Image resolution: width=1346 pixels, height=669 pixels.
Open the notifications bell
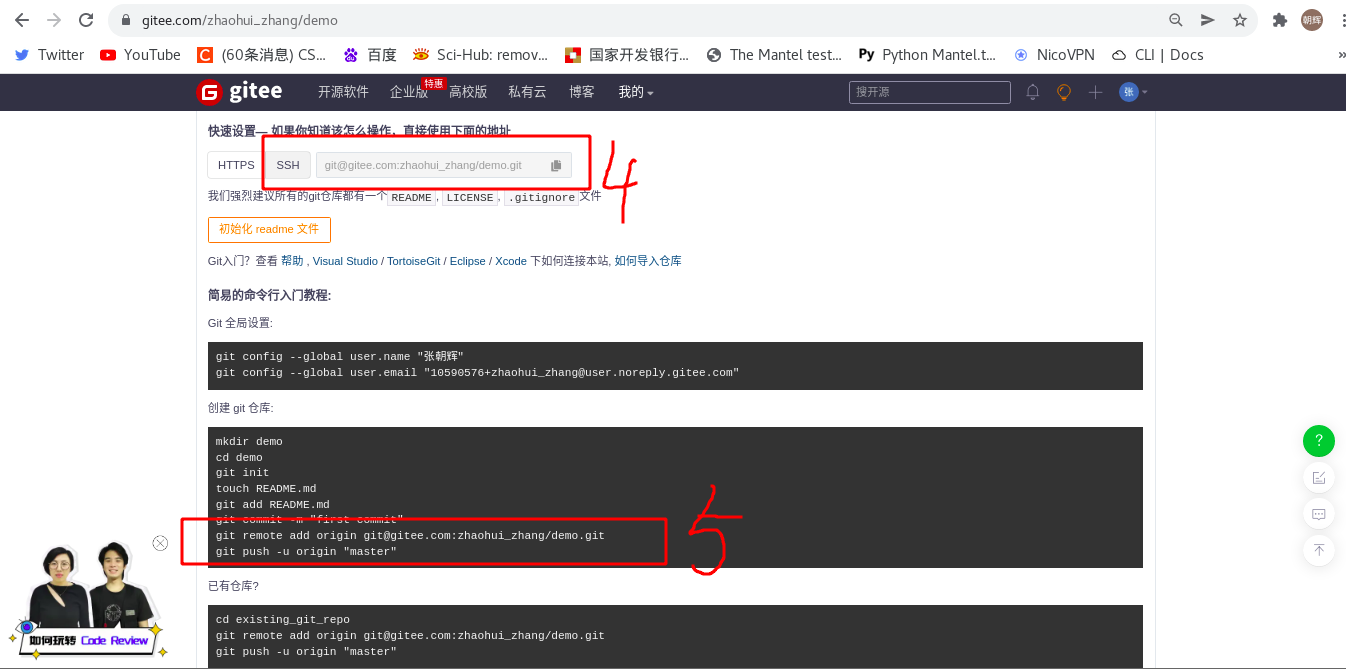(1033, 92)
